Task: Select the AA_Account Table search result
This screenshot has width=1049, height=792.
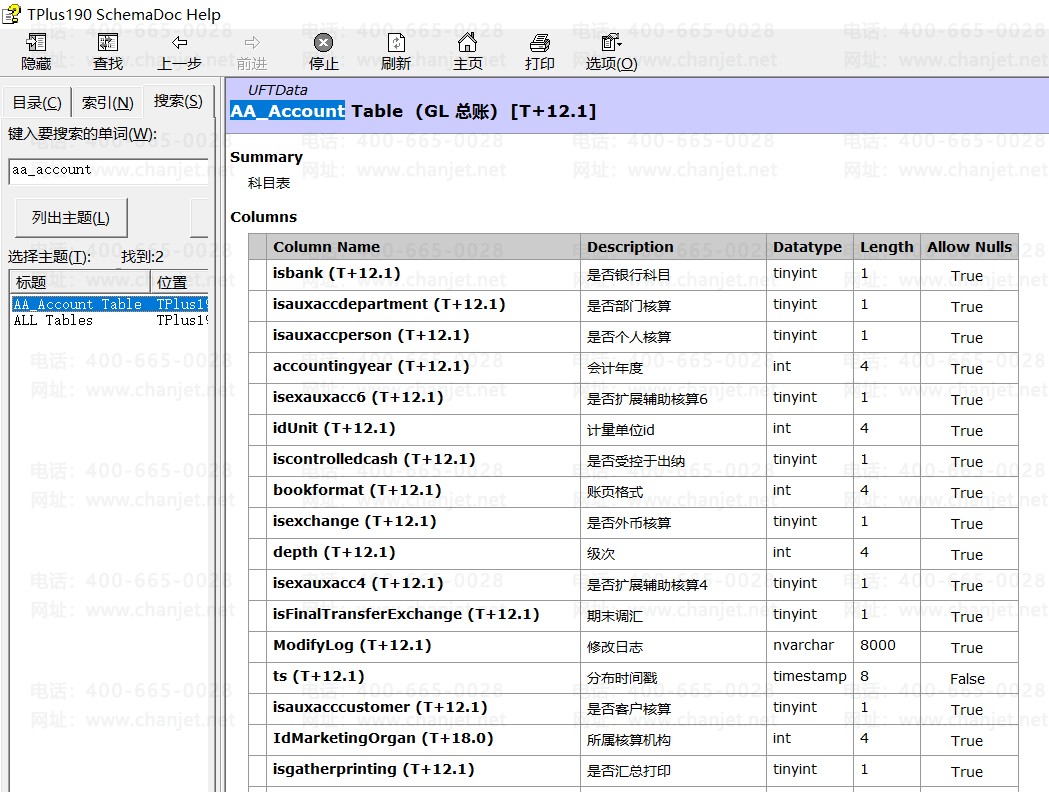Action: coord(110,304)
